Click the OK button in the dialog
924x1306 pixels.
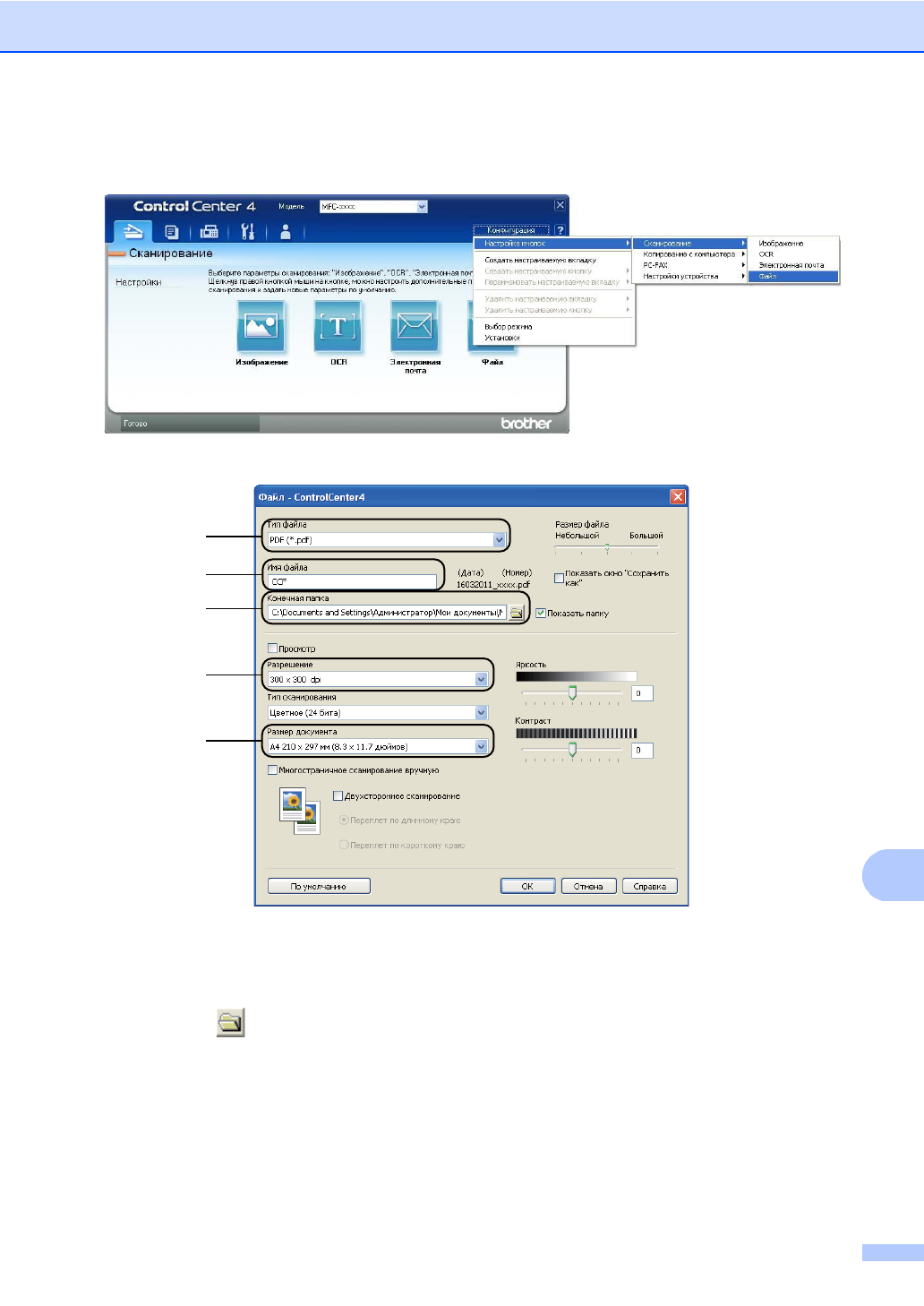[x=527, y=886]
